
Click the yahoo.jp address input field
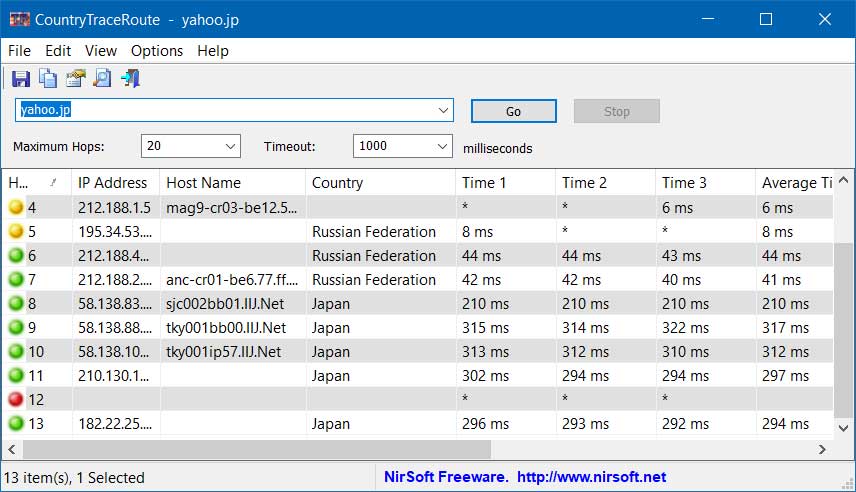(234, 110)
